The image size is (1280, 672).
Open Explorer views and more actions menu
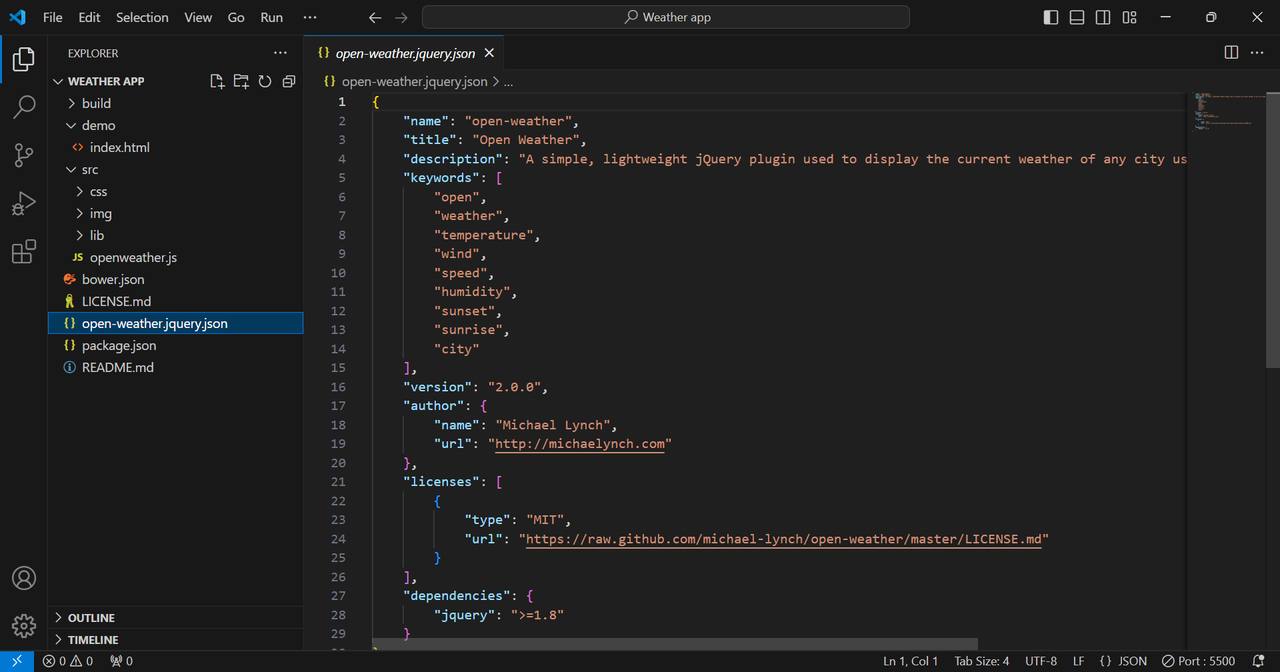pos(280,53)
